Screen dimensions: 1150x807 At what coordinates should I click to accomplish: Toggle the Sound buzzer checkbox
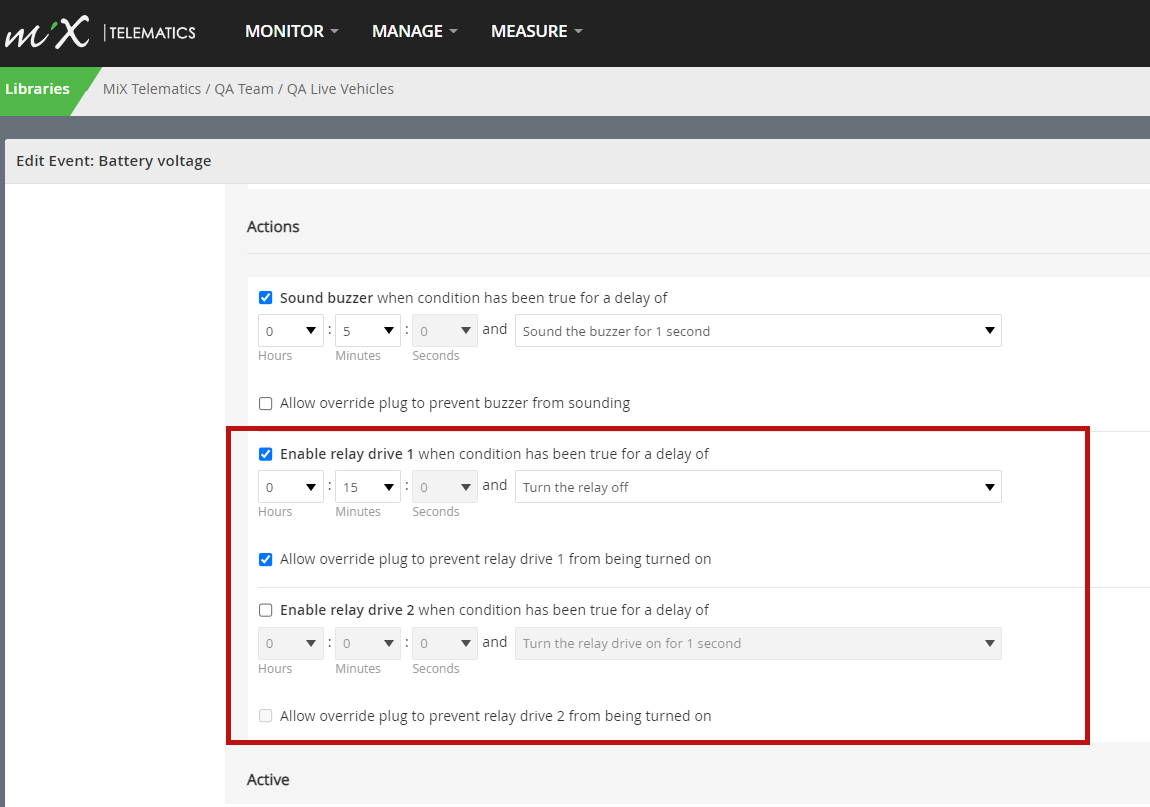tap(265, 298)
